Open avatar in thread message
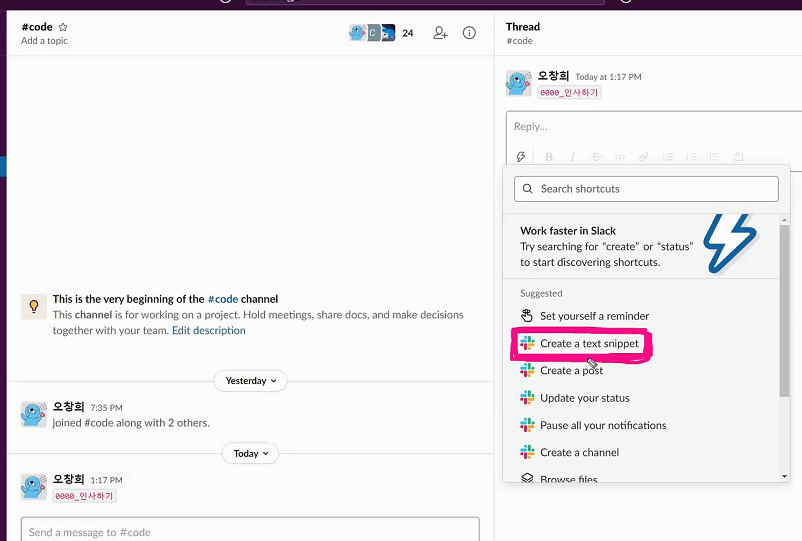802x541 pixels. [x=519, y=82]
